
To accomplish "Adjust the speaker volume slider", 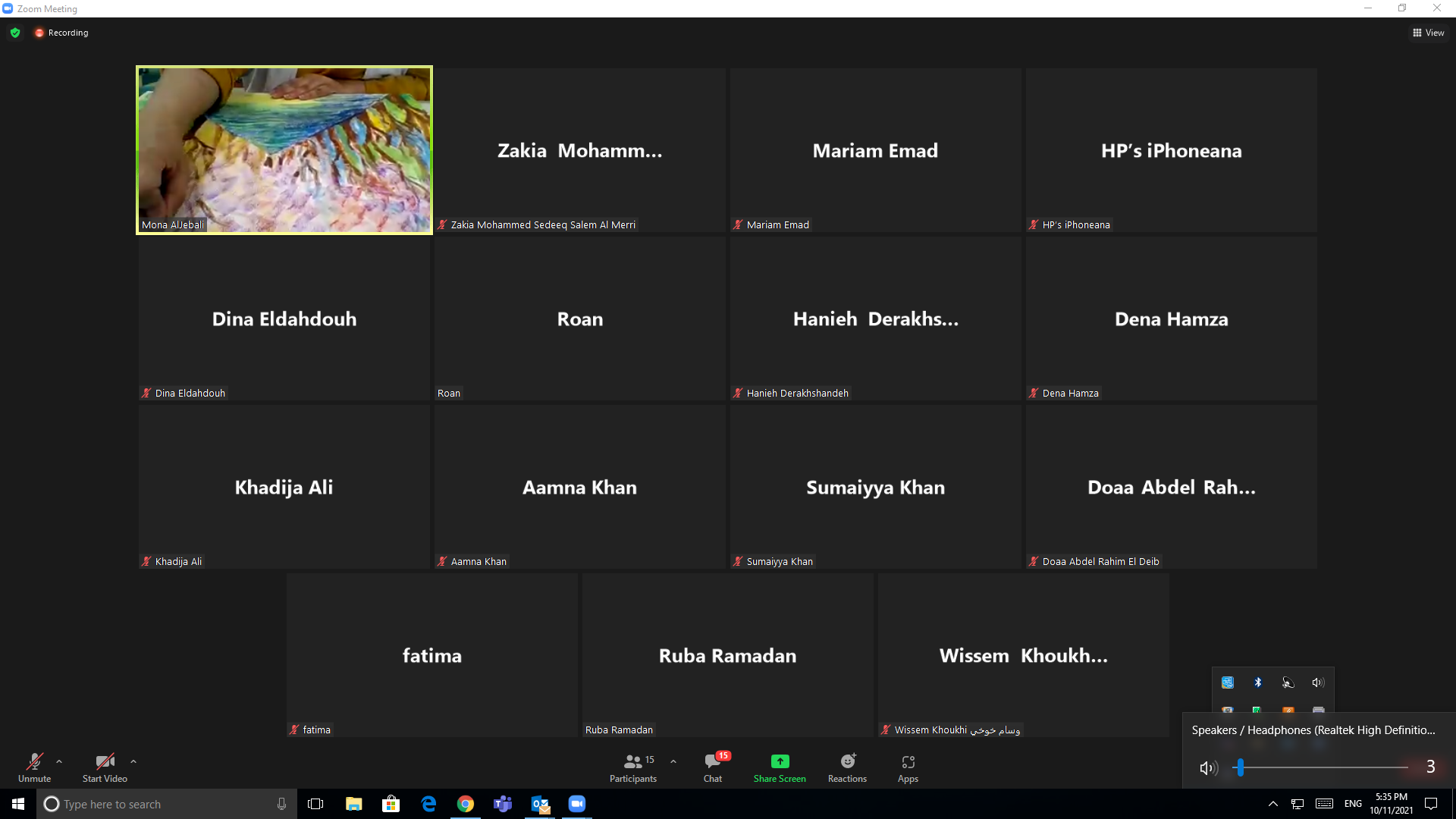I will 1240,767.
